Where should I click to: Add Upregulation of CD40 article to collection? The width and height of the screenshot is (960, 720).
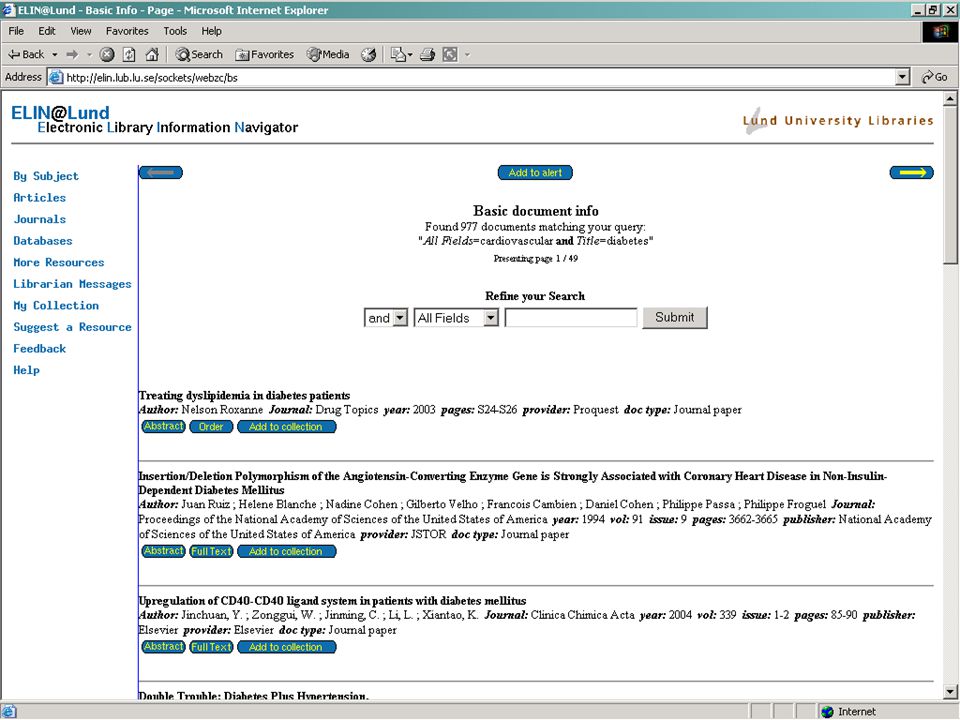[x=286, y=647]
